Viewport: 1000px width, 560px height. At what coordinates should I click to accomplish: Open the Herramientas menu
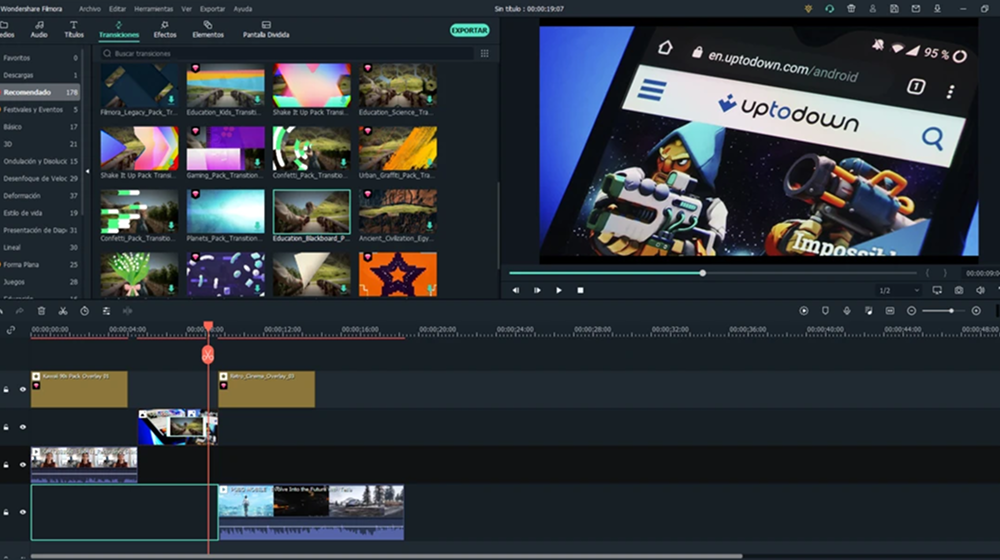(153, 9)
